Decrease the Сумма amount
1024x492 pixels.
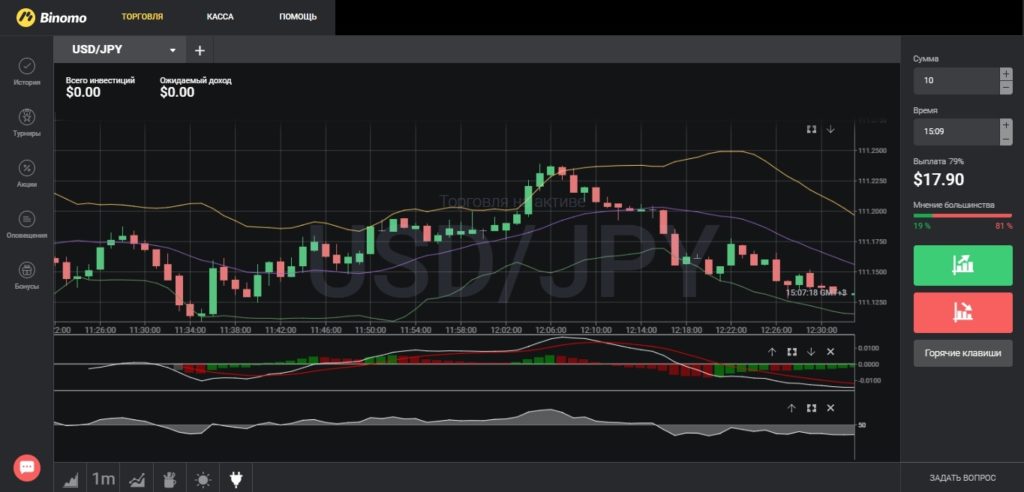pos(1006,88)
